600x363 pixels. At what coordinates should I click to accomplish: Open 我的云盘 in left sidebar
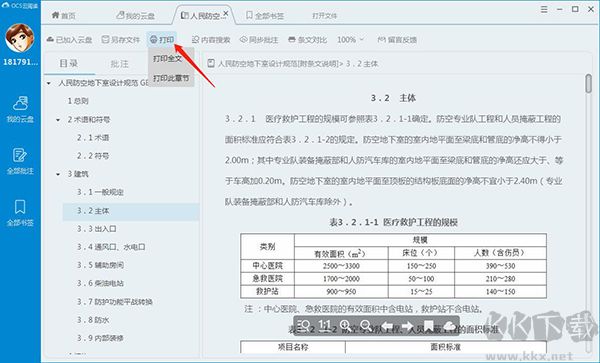[x=20, y=109]
